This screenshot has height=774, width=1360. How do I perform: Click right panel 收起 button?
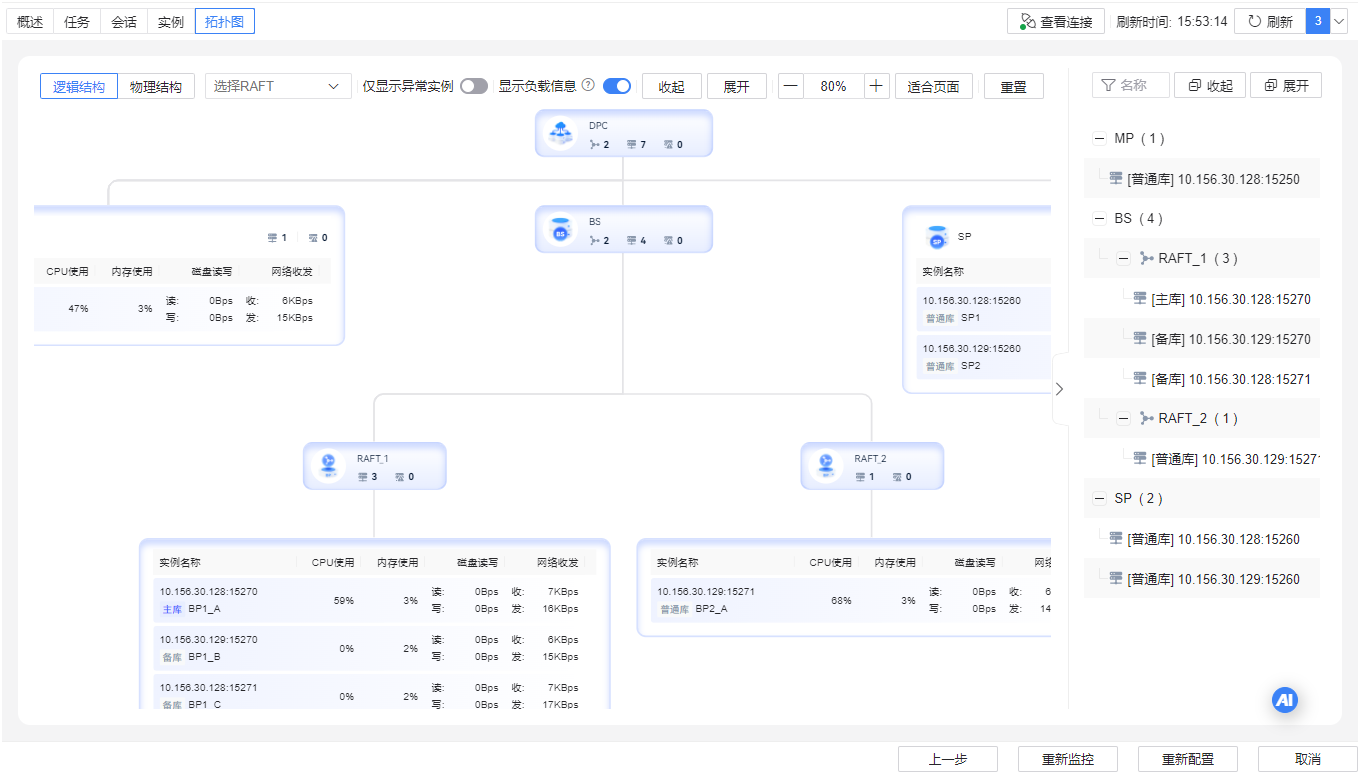(x=1210, y=86)
